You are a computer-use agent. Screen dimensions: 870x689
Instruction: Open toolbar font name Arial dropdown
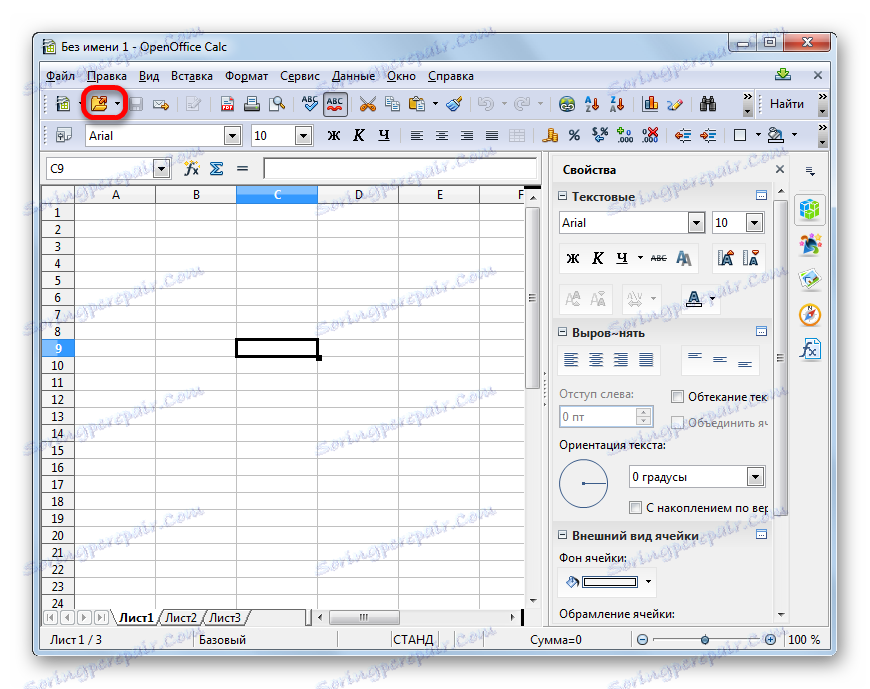click(232, 135)
